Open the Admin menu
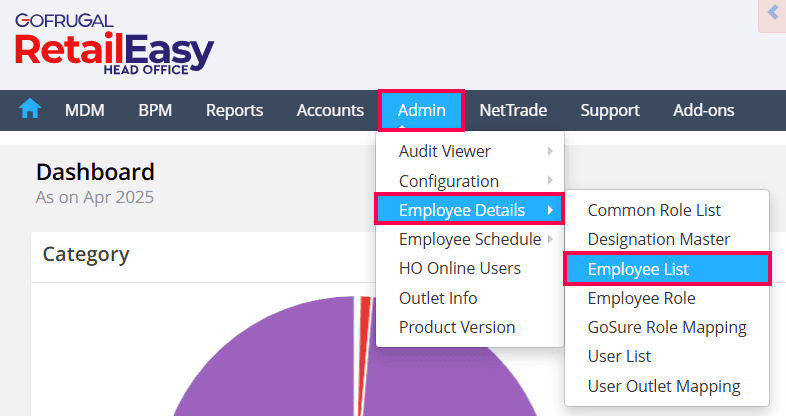 click(421, 110)
